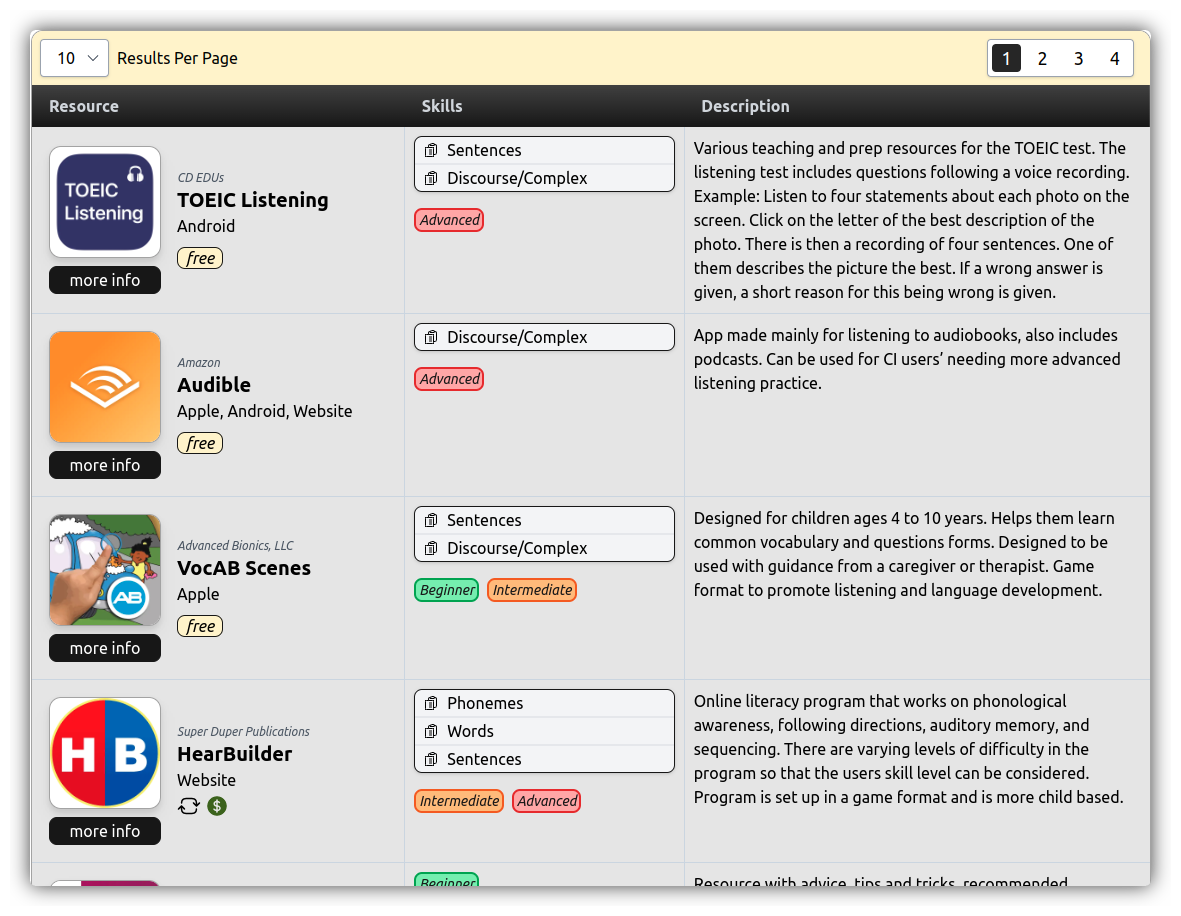Click the free tag under TOEIC Listening
Image resolution: width=1181 pixels, height=916 pixels.
200,258
